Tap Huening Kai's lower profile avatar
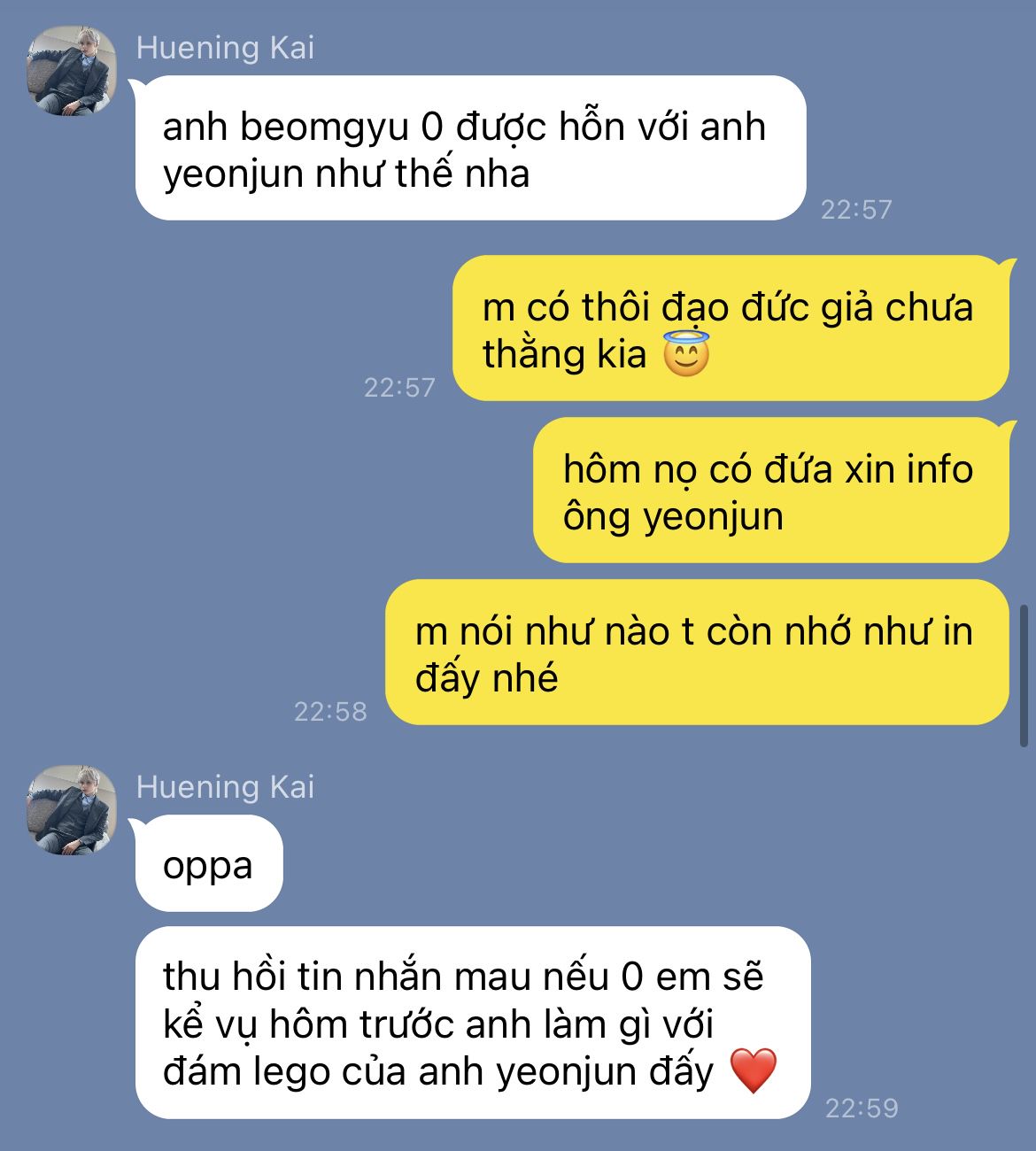This screenshot has width=1036, height=1151. (73, 809)
